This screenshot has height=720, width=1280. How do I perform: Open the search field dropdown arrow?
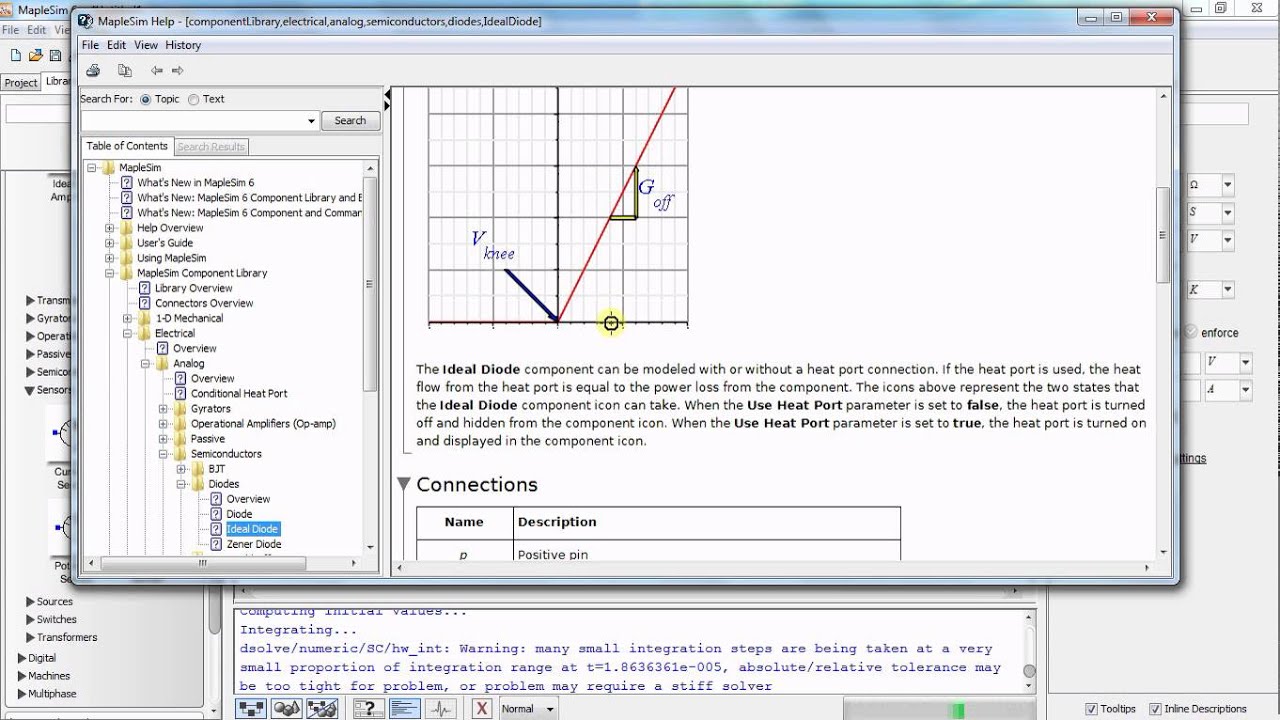coord(311,121)
